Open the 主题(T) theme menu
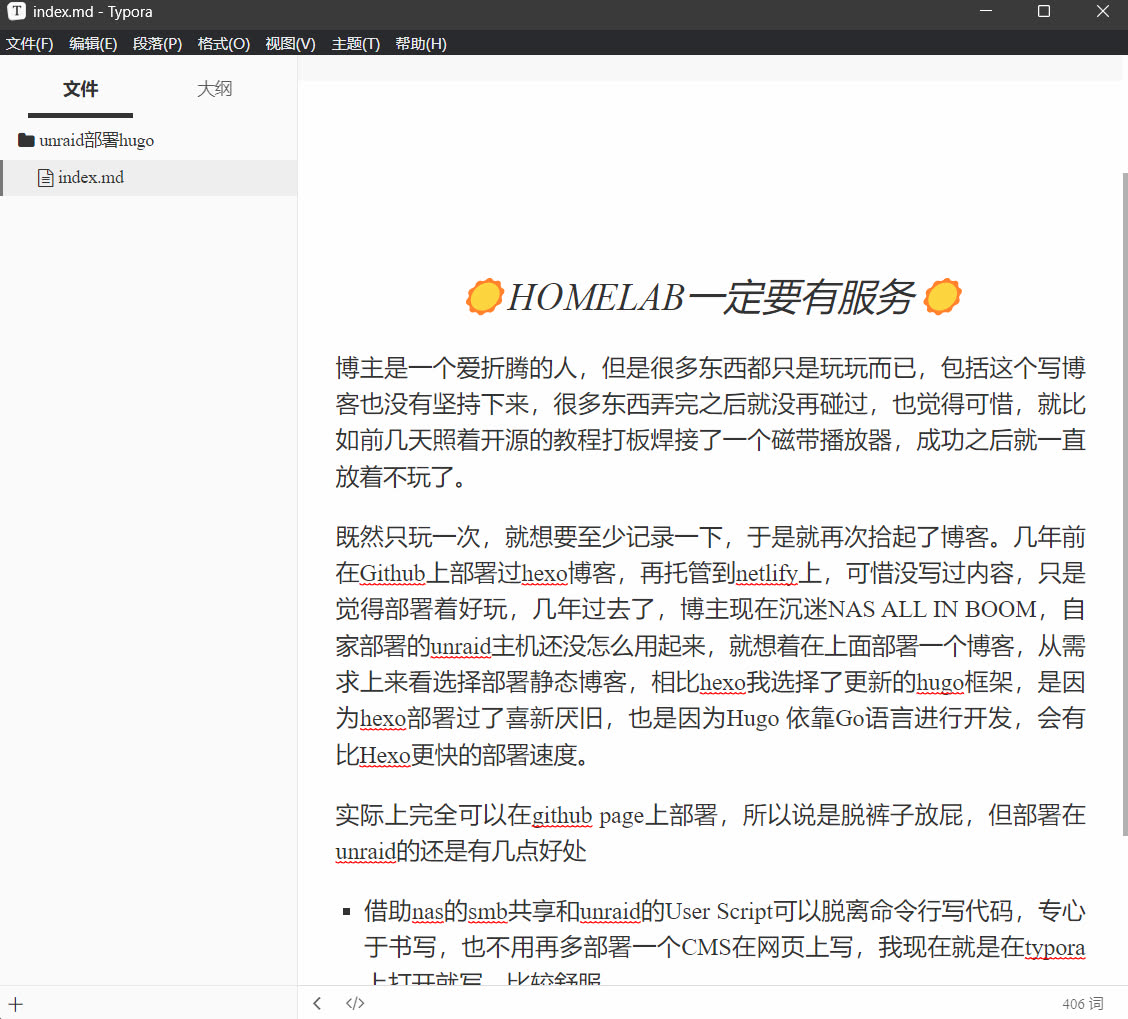1128x1019 pixels. click(x=355, y=44)
